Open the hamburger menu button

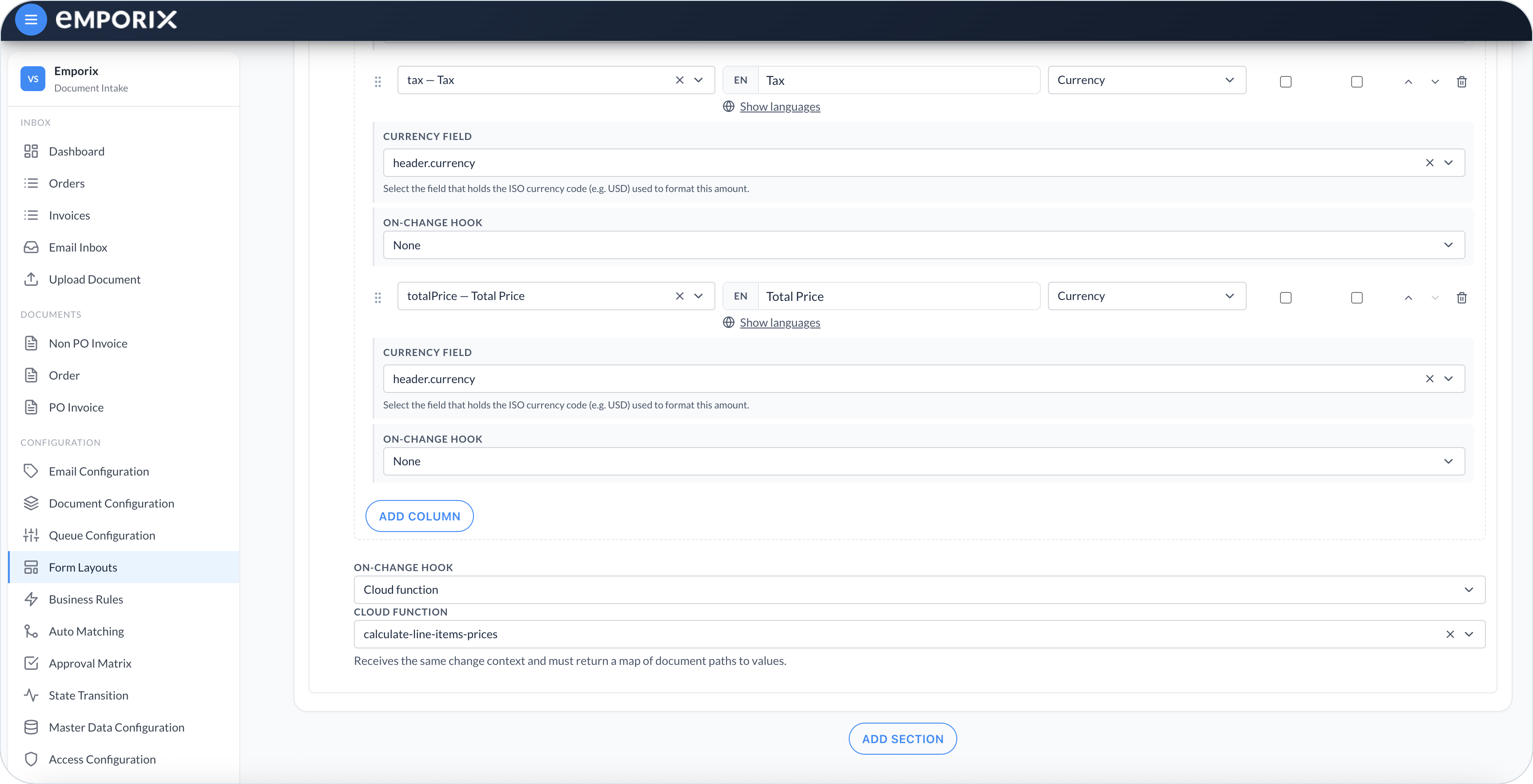(x=31, y=20)
